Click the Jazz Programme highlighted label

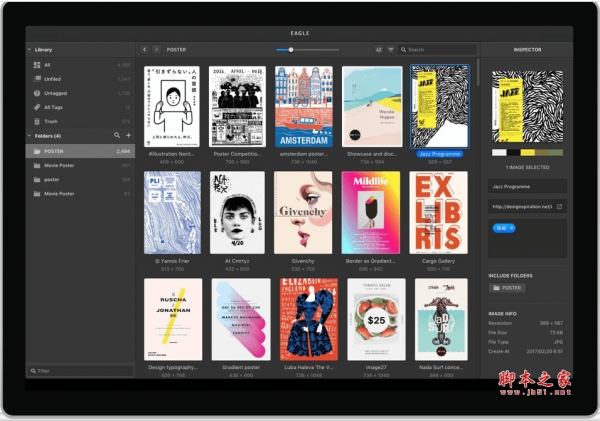pos(439,154)
